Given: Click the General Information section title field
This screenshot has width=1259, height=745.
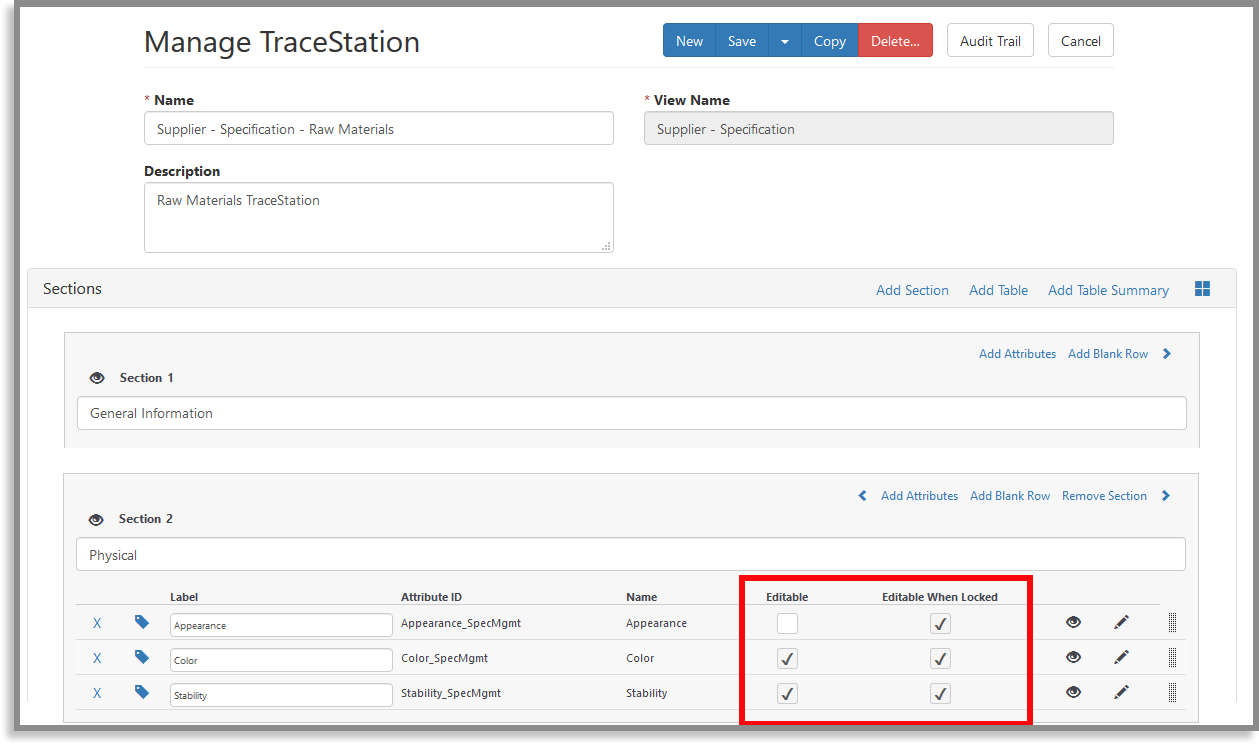Looking at the screenshot, I should tap(632, 413).
